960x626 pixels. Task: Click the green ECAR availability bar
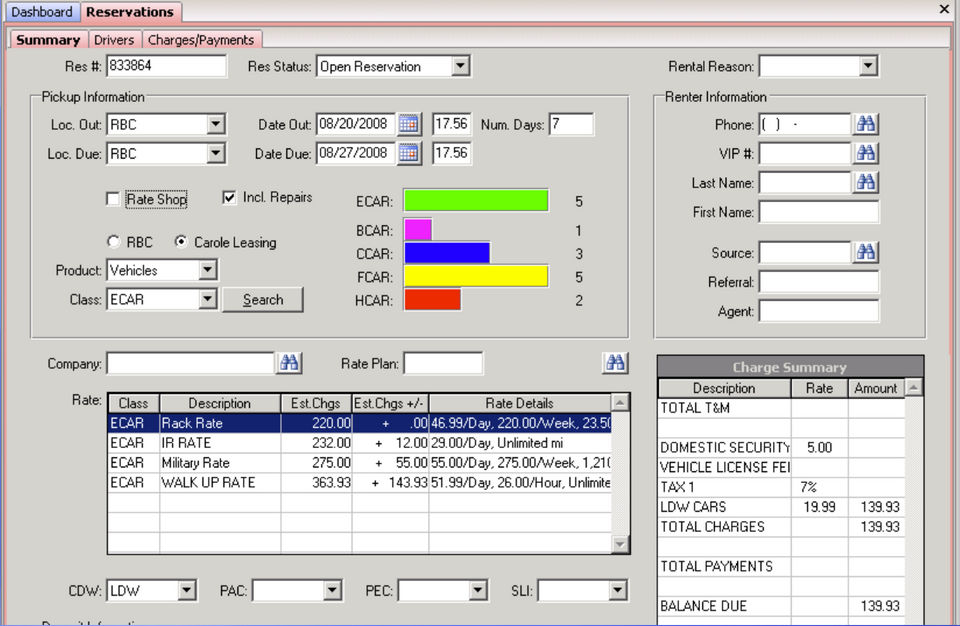476,201
